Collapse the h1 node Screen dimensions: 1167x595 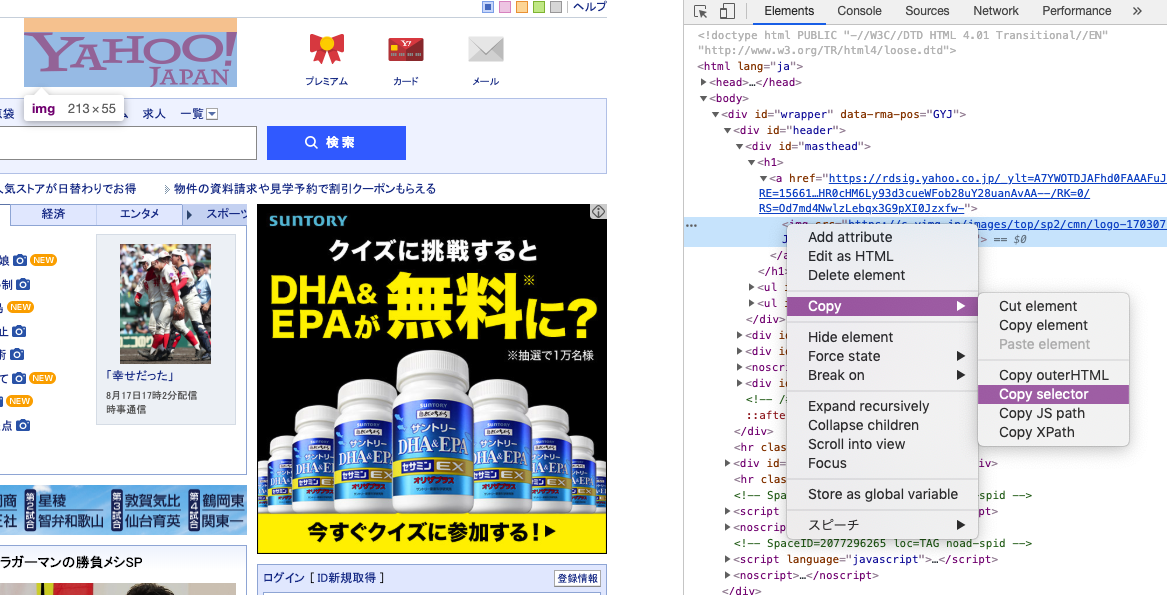pos(752,162)
